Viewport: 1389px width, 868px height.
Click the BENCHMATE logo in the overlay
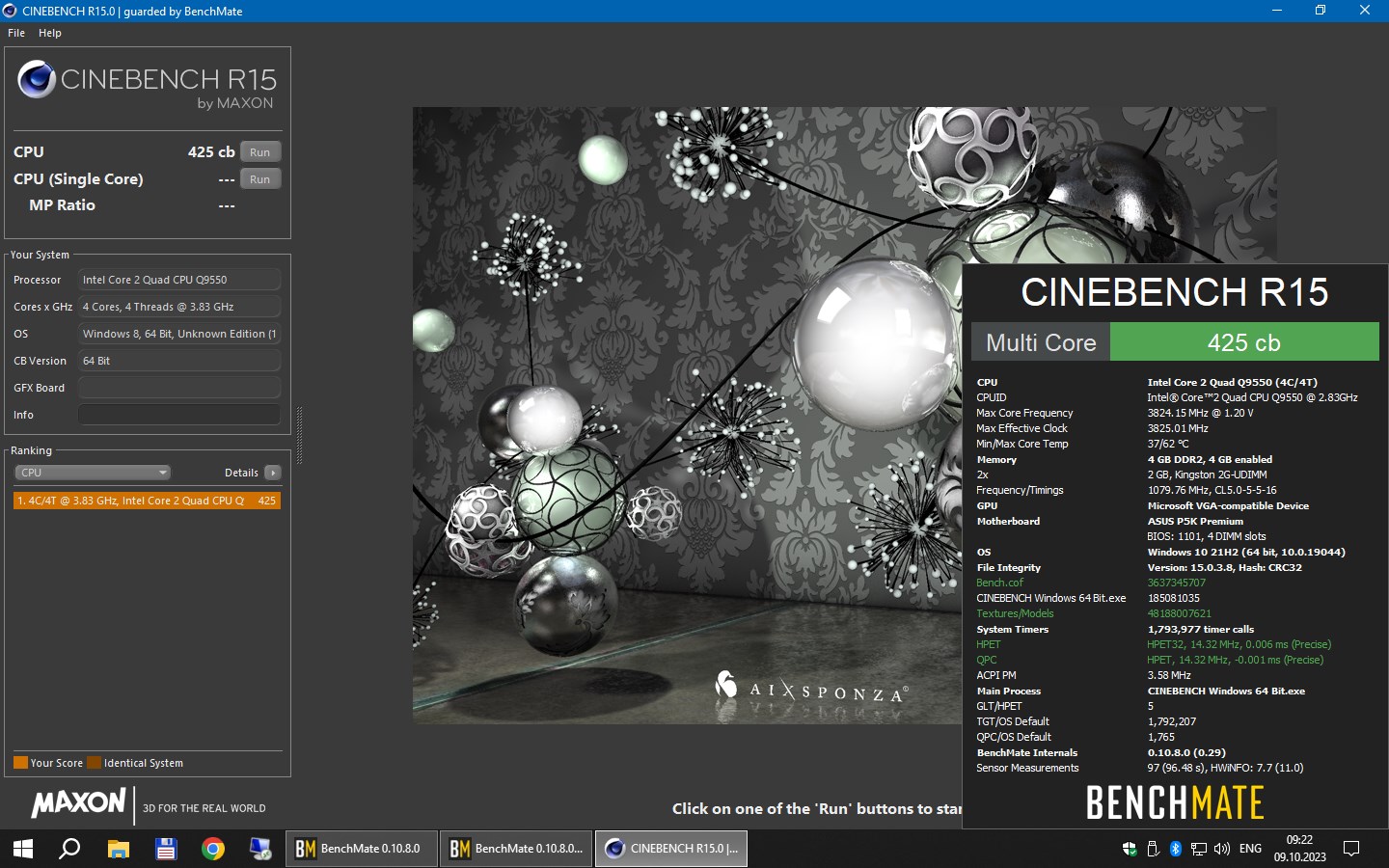[1175, 802]
